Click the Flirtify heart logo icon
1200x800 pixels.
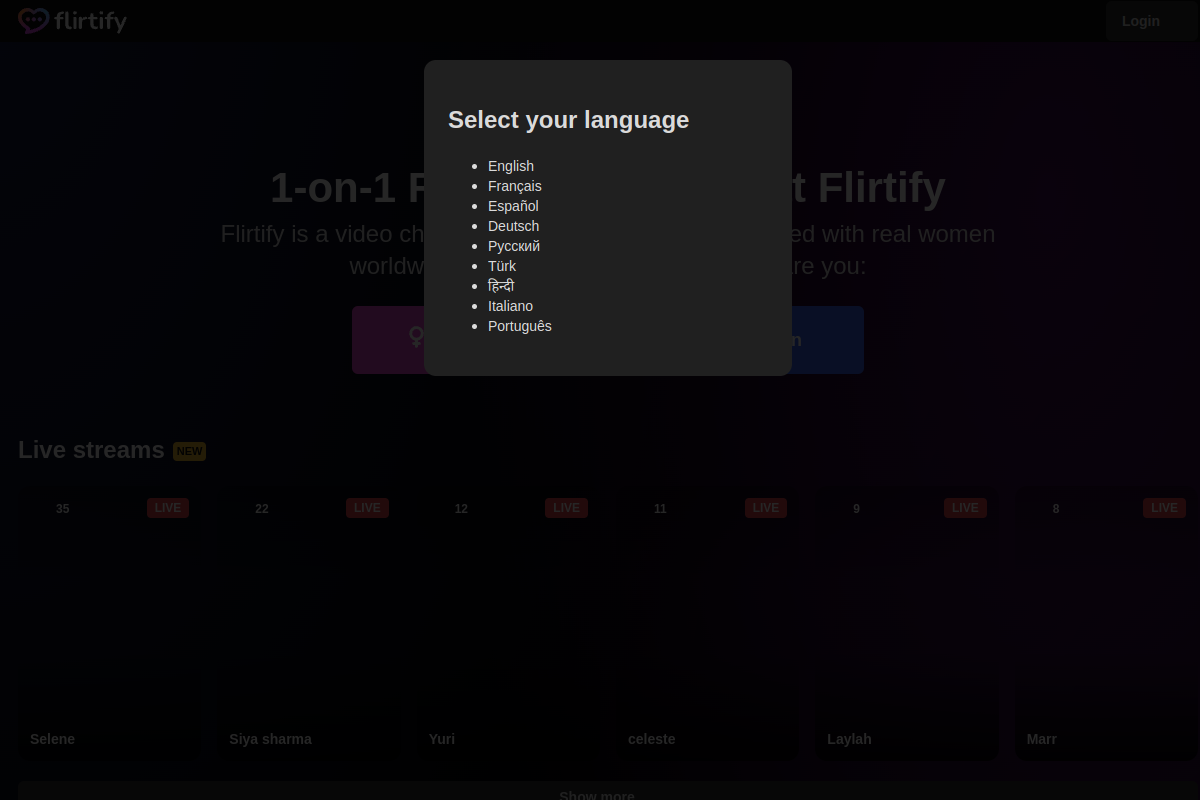tap(33, 21)
